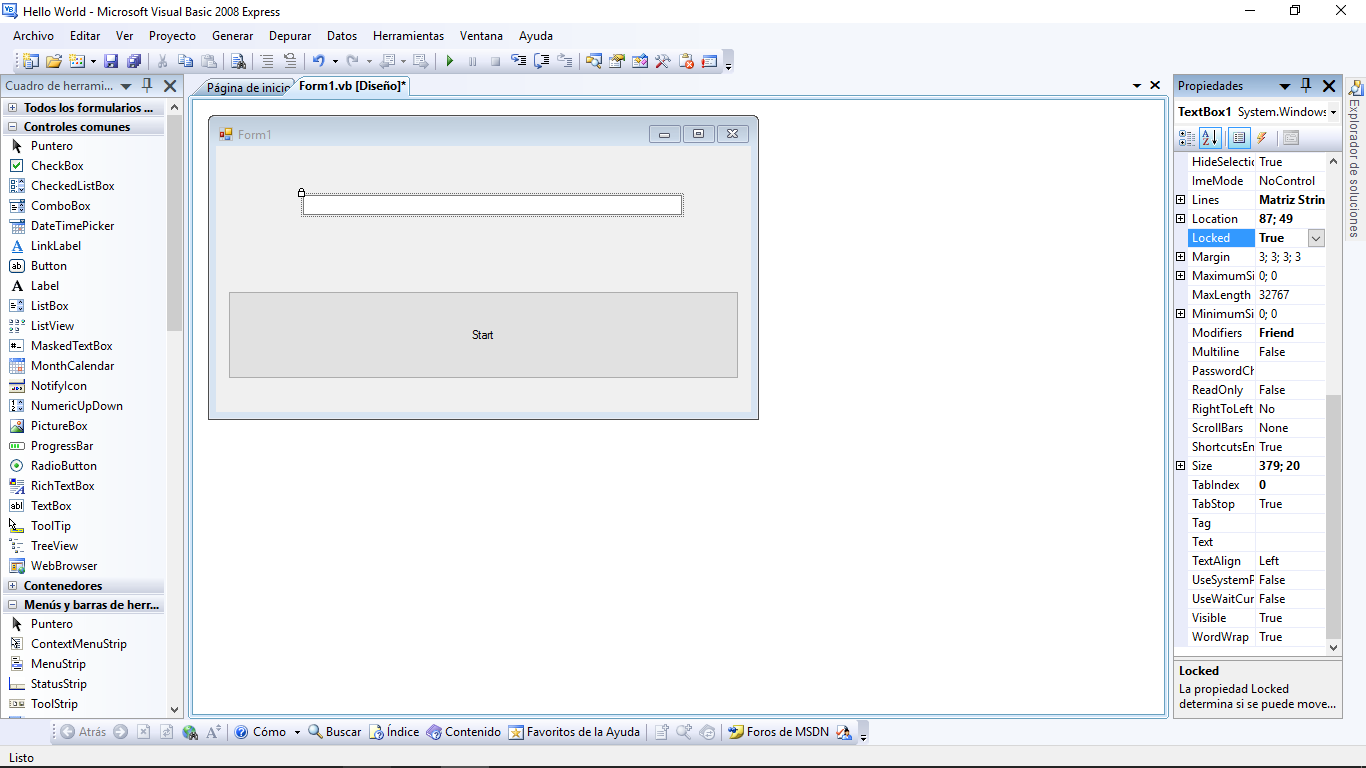
Task: Close the Propiedades panel
Action: (1329, 86)
